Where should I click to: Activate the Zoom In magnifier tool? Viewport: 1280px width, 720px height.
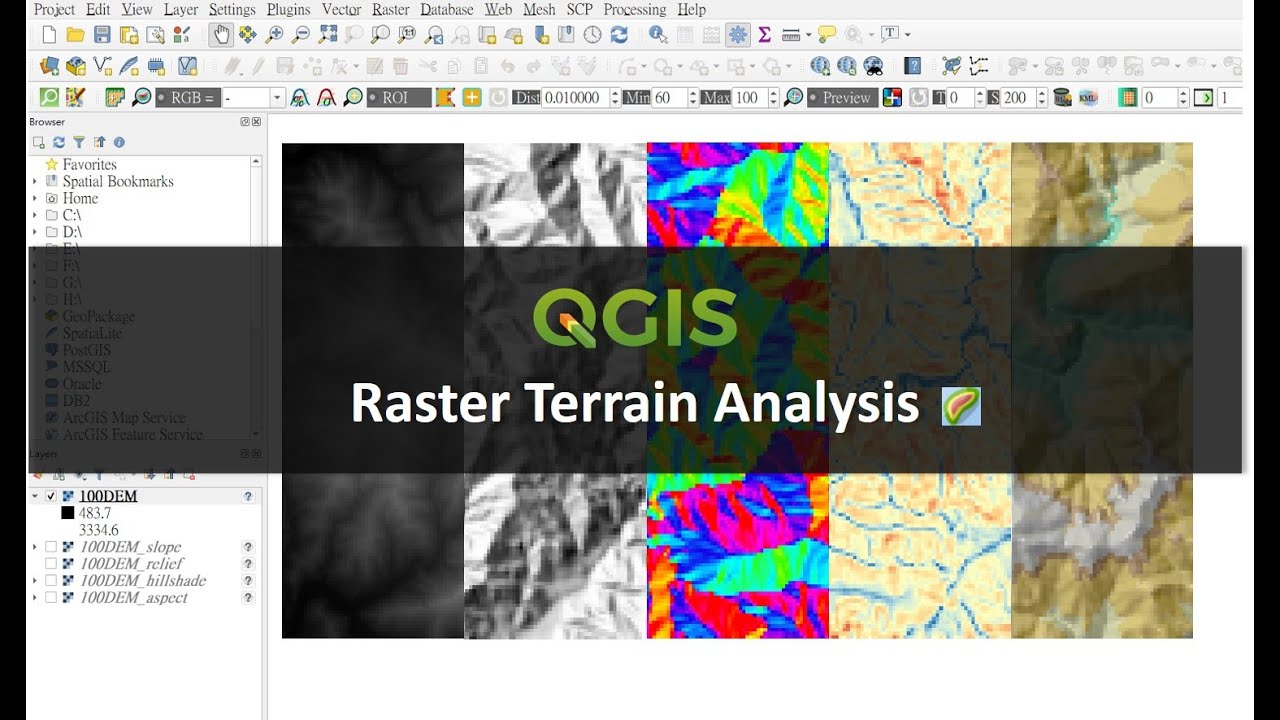[x=274, y=35]
